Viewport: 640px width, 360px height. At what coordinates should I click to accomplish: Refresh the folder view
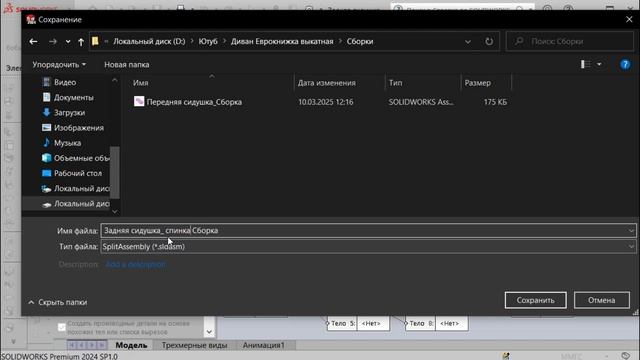click(489, 42)
